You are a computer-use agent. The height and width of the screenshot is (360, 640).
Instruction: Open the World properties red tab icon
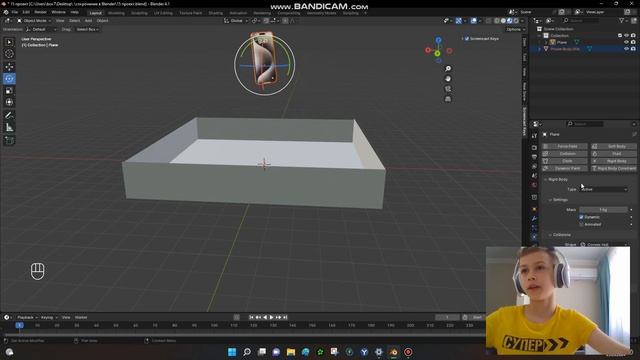click(534, 185)
